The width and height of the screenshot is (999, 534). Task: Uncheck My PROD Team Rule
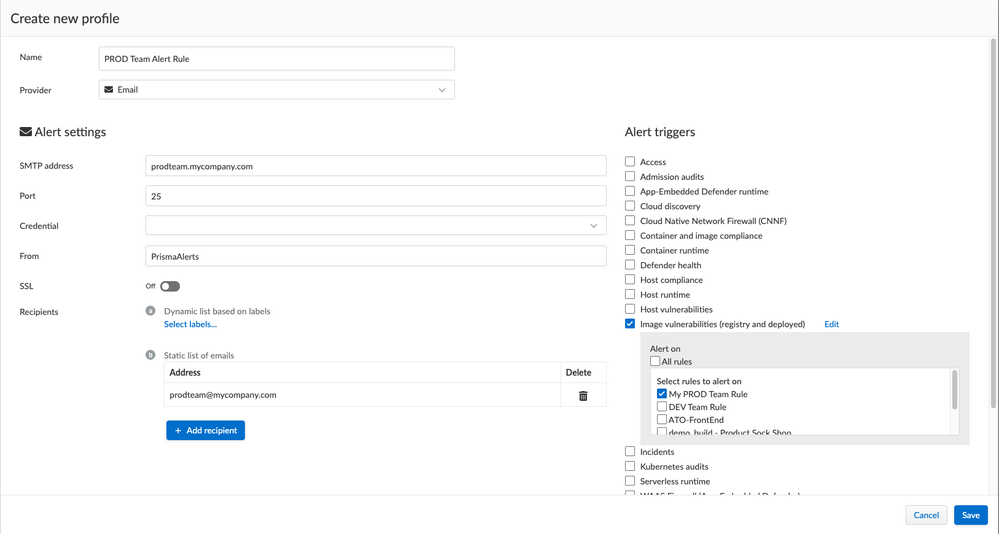pos(662,394)
